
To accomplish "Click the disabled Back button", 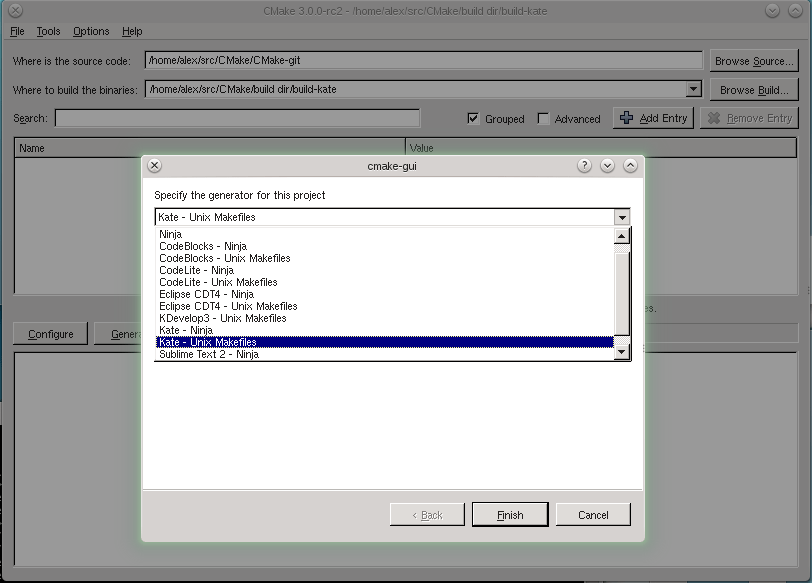I will pyautogui.click(x=427, y=515).
